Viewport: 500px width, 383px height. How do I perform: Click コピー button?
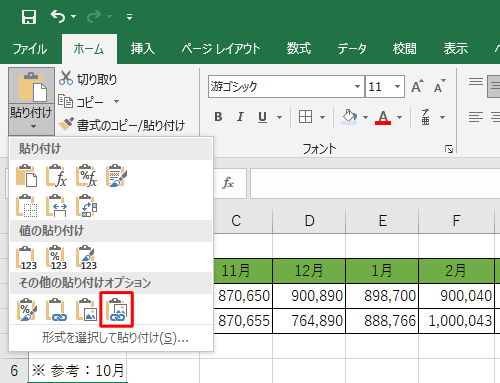point(81,102)
